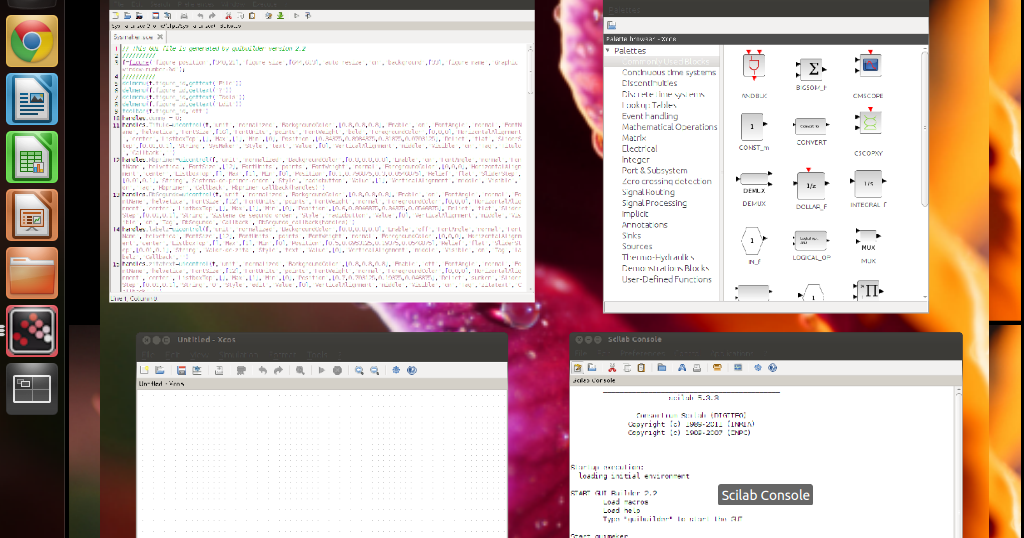Viewport: 1024px width, 538px height.
Task: Open Mathematical Operations palette category
Action: click(669, 127)
